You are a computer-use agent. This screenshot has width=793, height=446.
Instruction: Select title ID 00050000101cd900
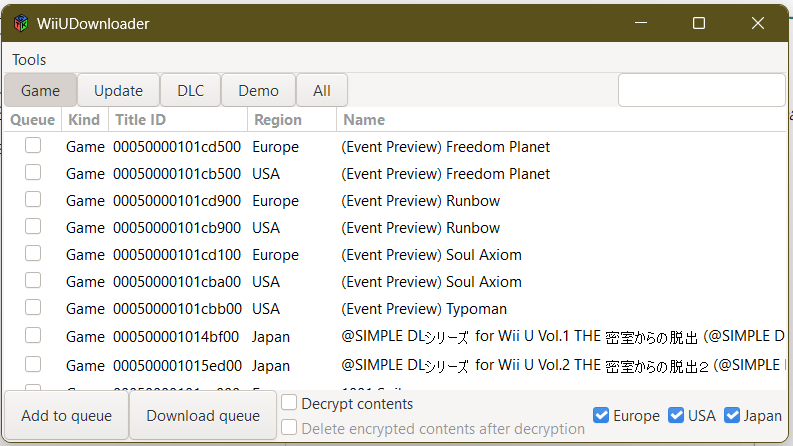click(177, 201)
